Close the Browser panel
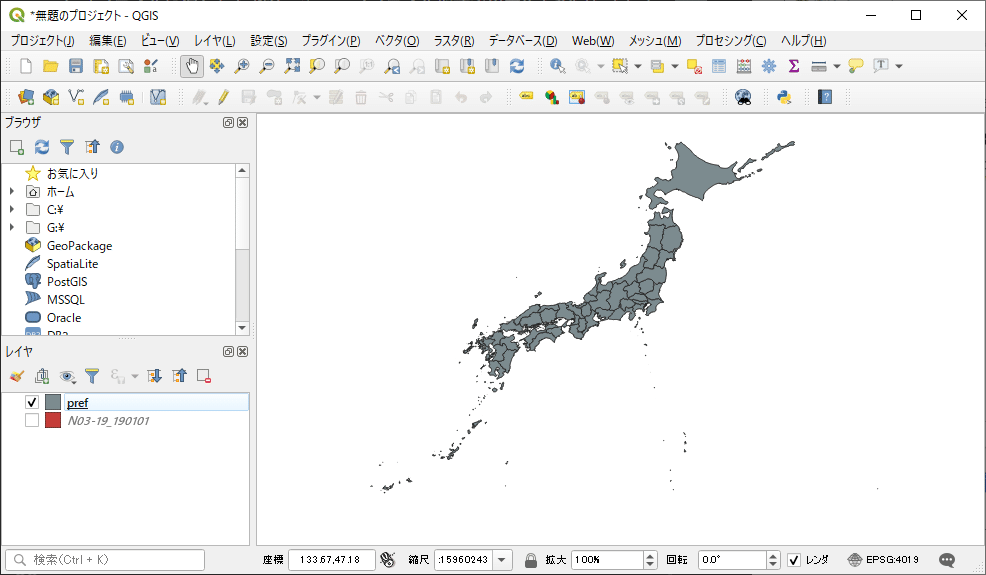This screenshot has width=986, height=575. click(243, 123)
